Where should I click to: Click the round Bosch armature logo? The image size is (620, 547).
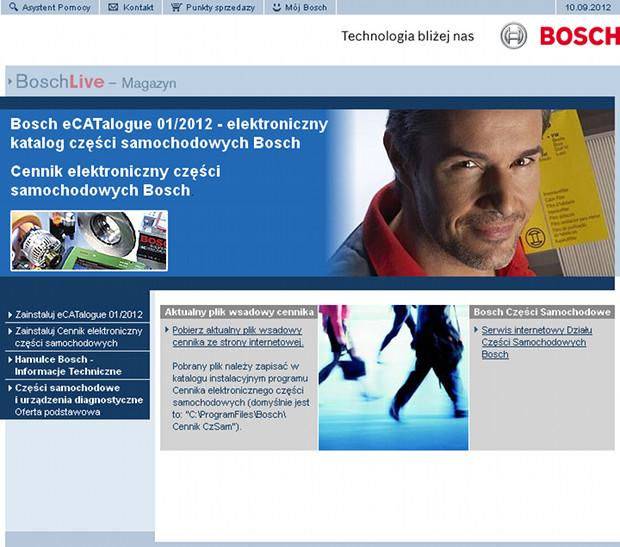point(514,36)
